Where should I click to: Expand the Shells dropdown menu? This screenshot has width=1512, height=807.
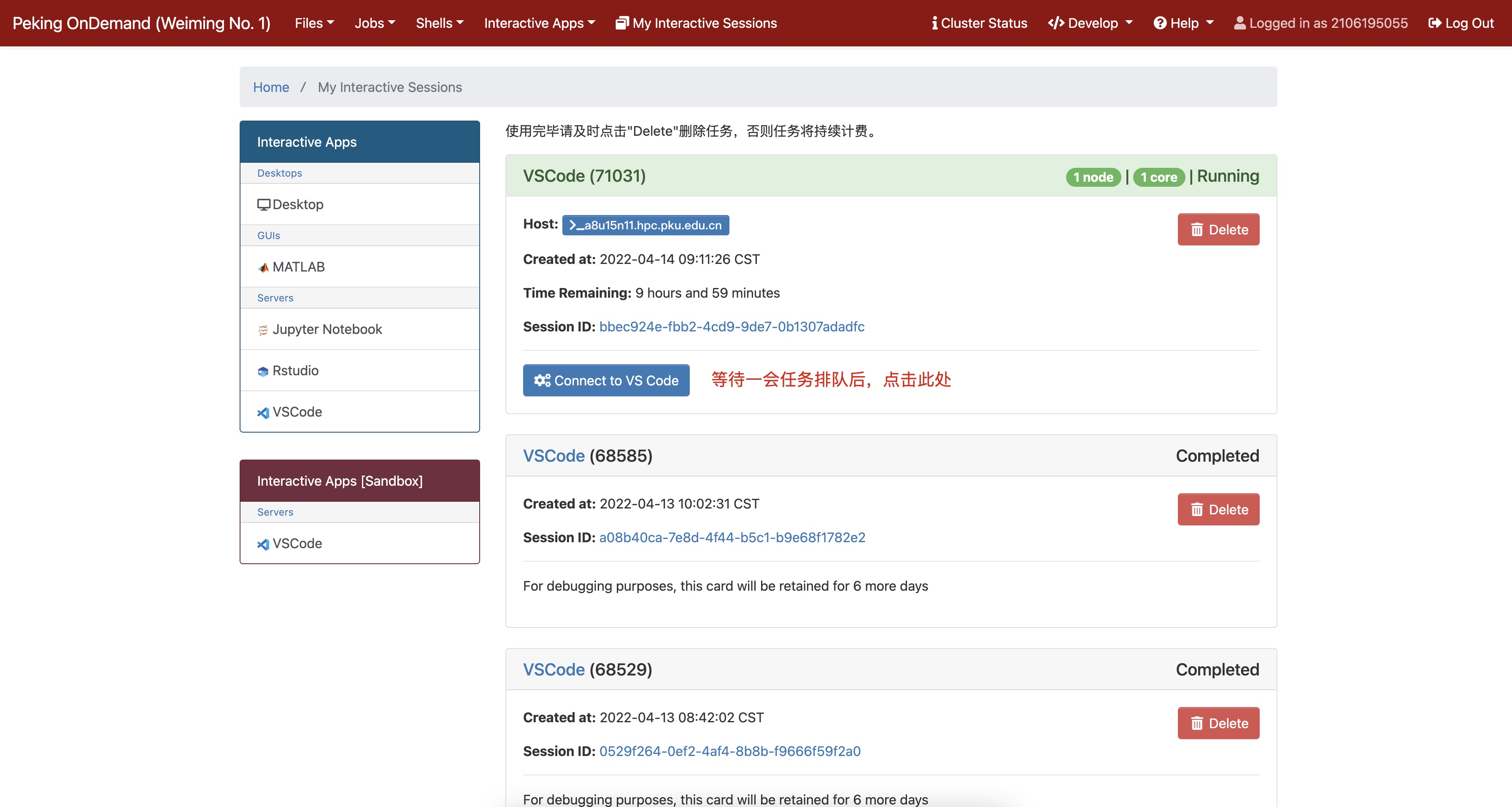click(440, 23)
